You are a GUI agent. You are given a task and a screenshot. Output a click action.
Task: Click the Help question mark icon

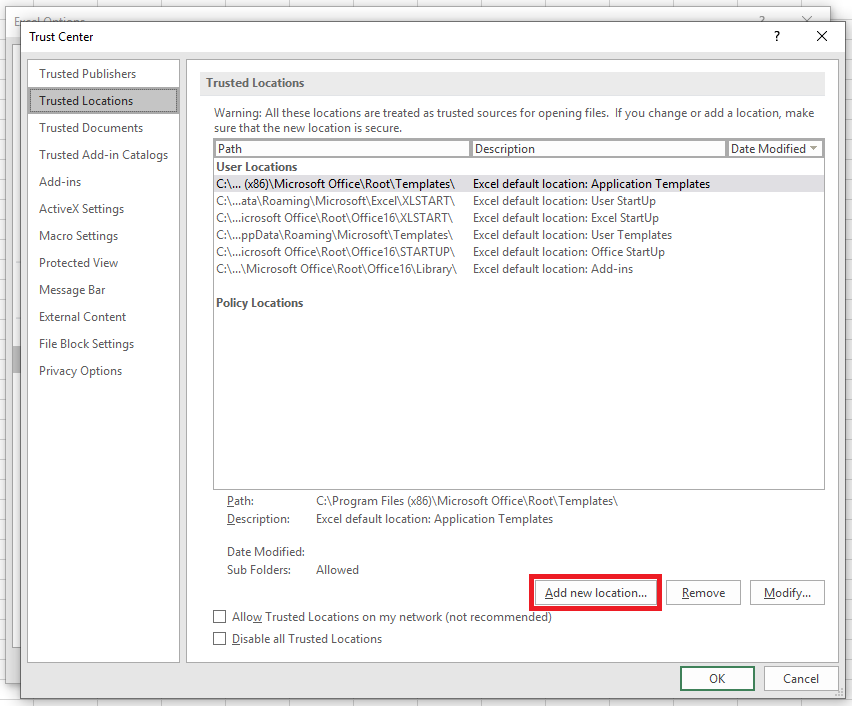[x=777, y=36]
